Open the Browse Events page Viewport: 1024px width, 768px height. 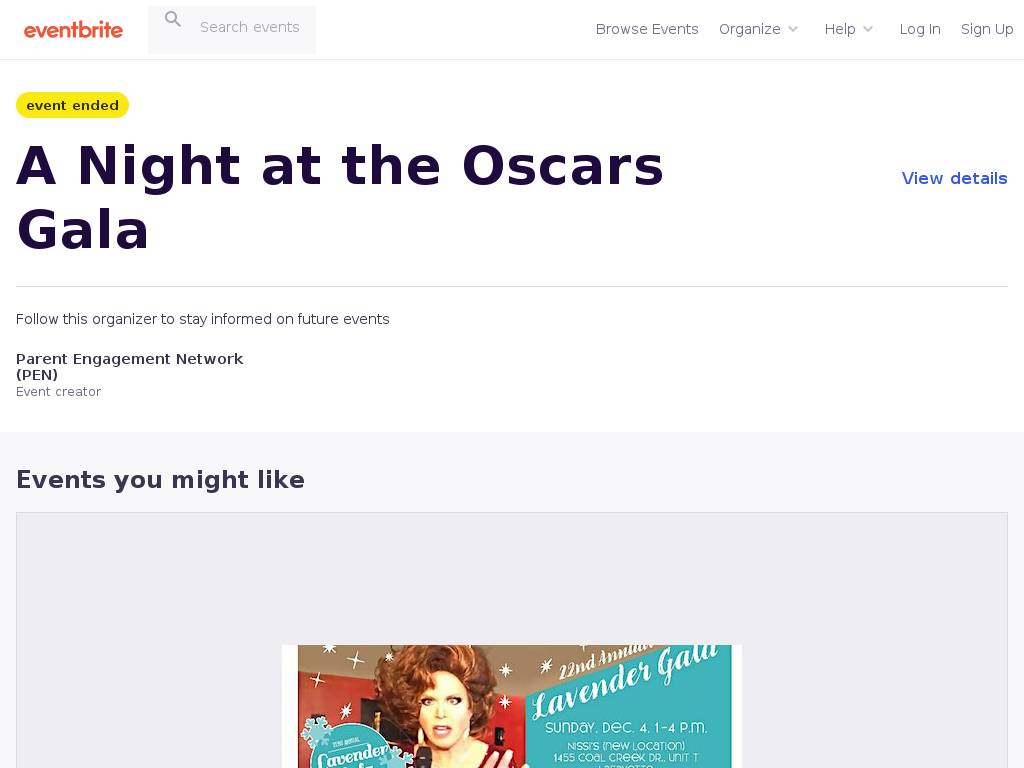647,29
